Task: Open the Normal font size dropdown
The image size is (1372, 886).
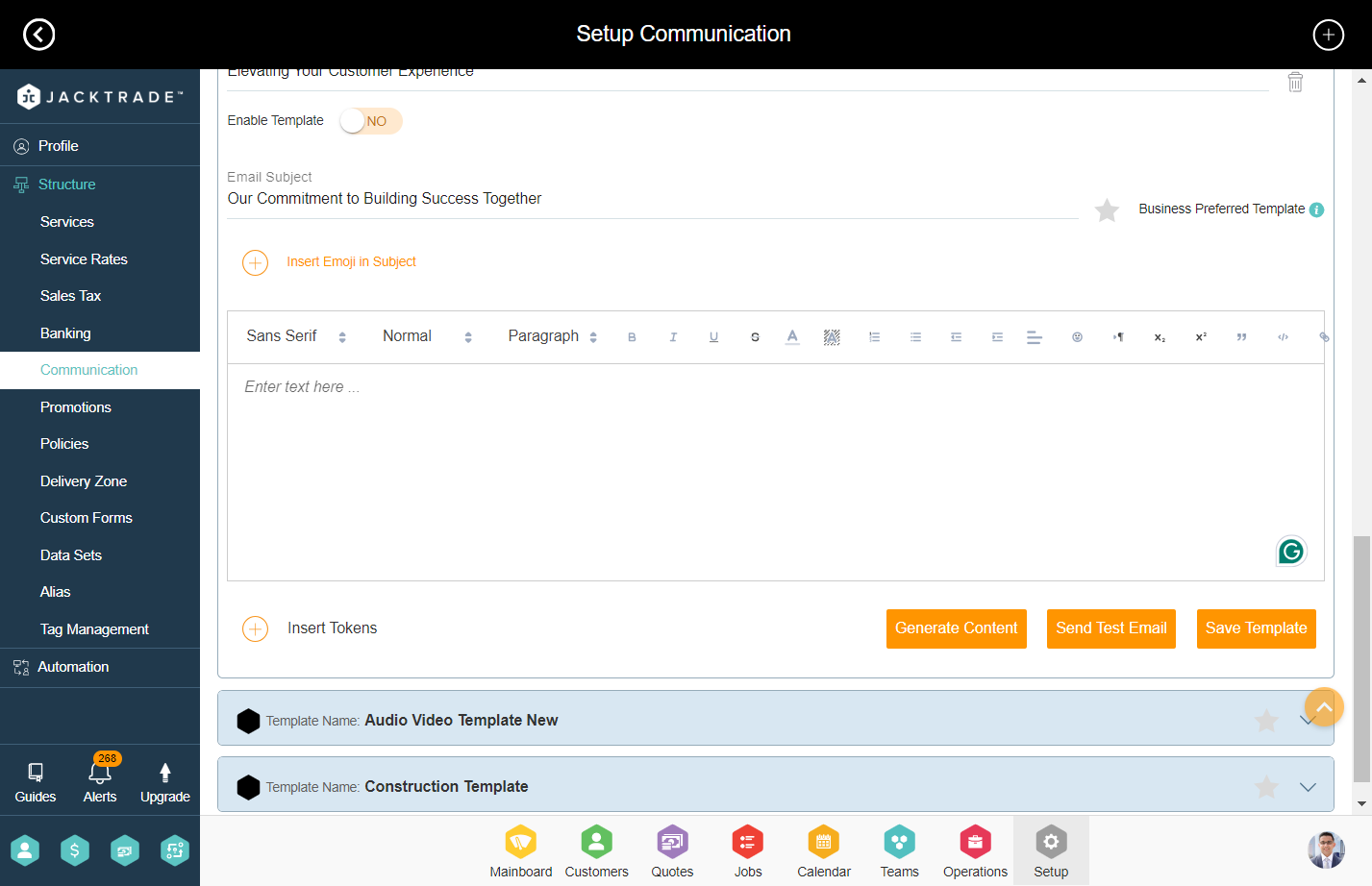Action: (x=428, y=336)
